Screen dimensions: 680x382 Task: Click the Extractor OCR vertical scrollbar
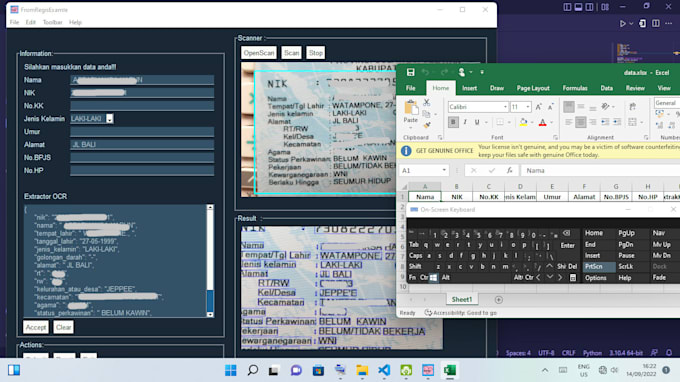(210, 261)
